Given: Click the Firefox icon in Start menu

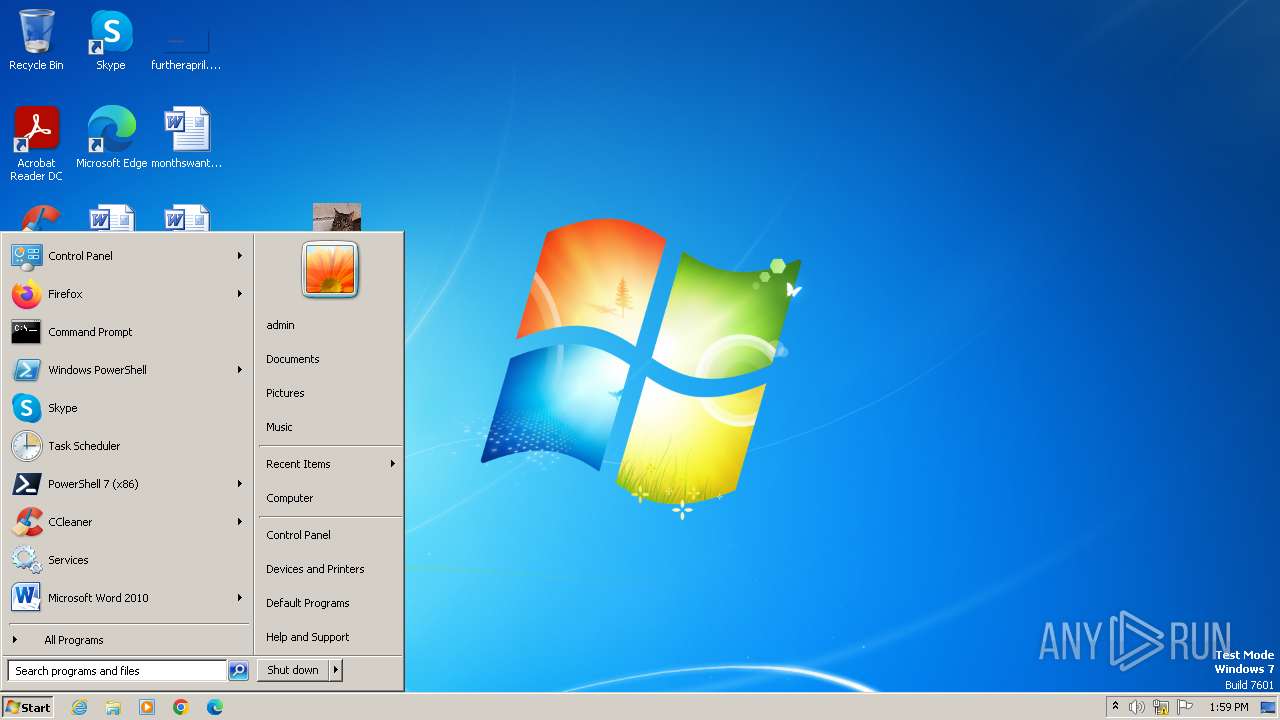Looking at the screenshot, I should [x=26, y=294].
